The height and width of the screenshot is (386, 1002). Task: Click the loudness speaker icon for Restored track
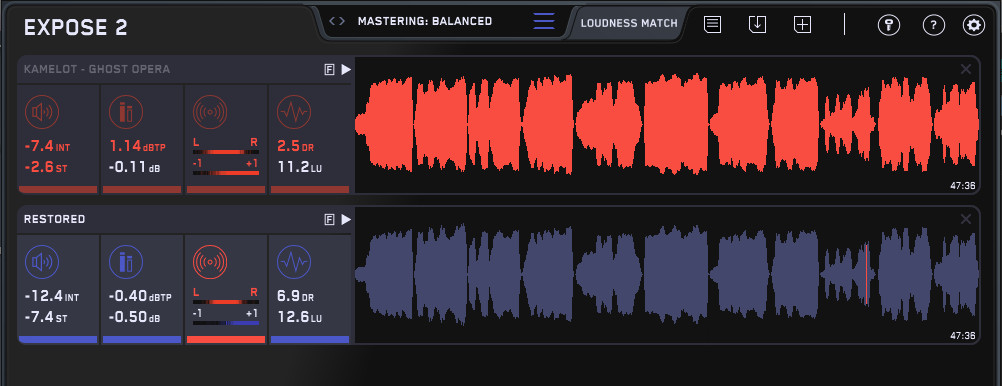[42, 262]
